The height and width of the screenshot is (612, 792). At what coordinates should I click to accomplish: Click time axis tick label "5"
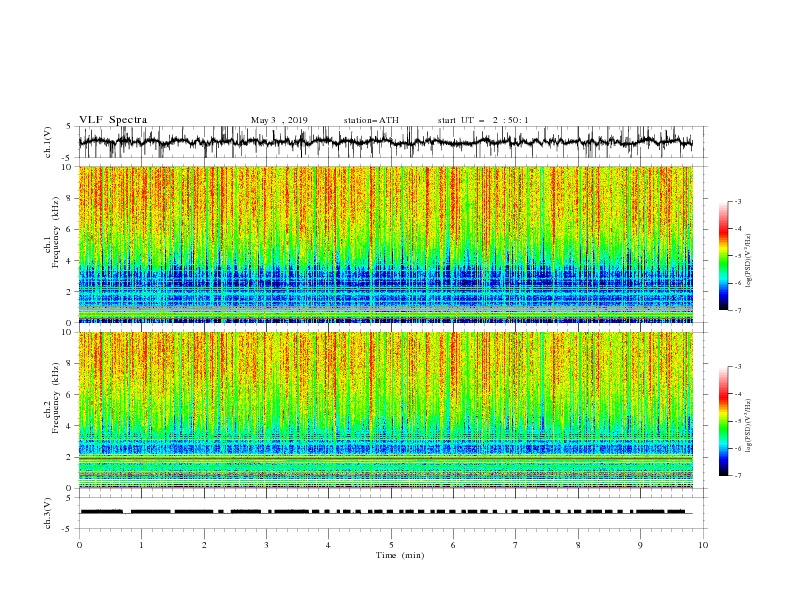tap(391, 545)
